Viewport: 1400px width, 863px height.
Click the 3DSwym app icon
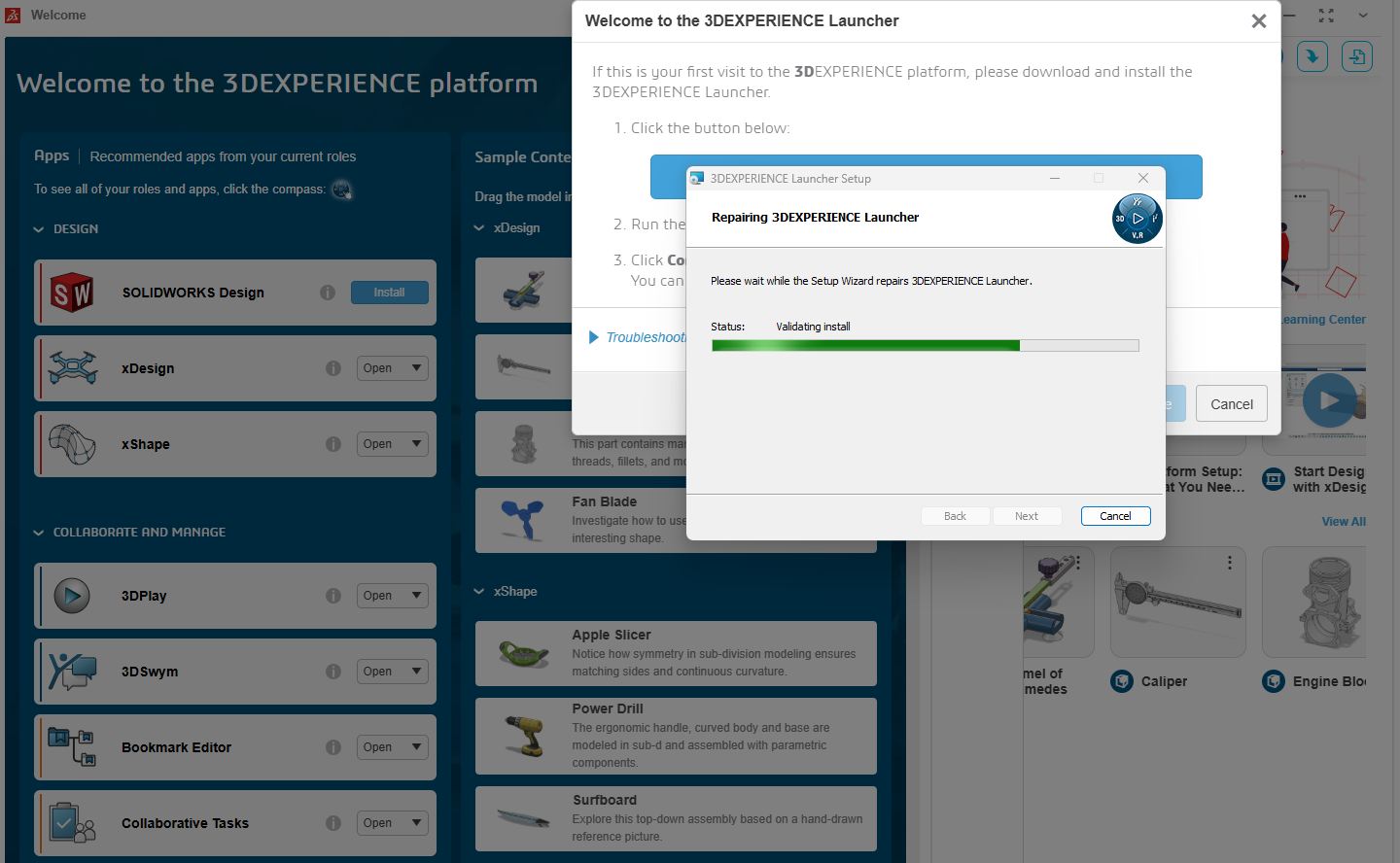[72, 672]
